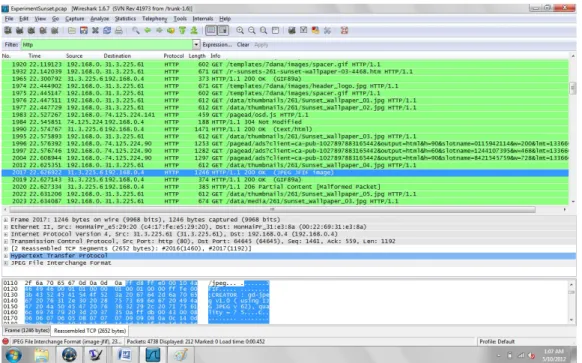Open the Windows Start menu
This screenshot has height=363, width=582.
pyautogui.click(x=13, y=355)
